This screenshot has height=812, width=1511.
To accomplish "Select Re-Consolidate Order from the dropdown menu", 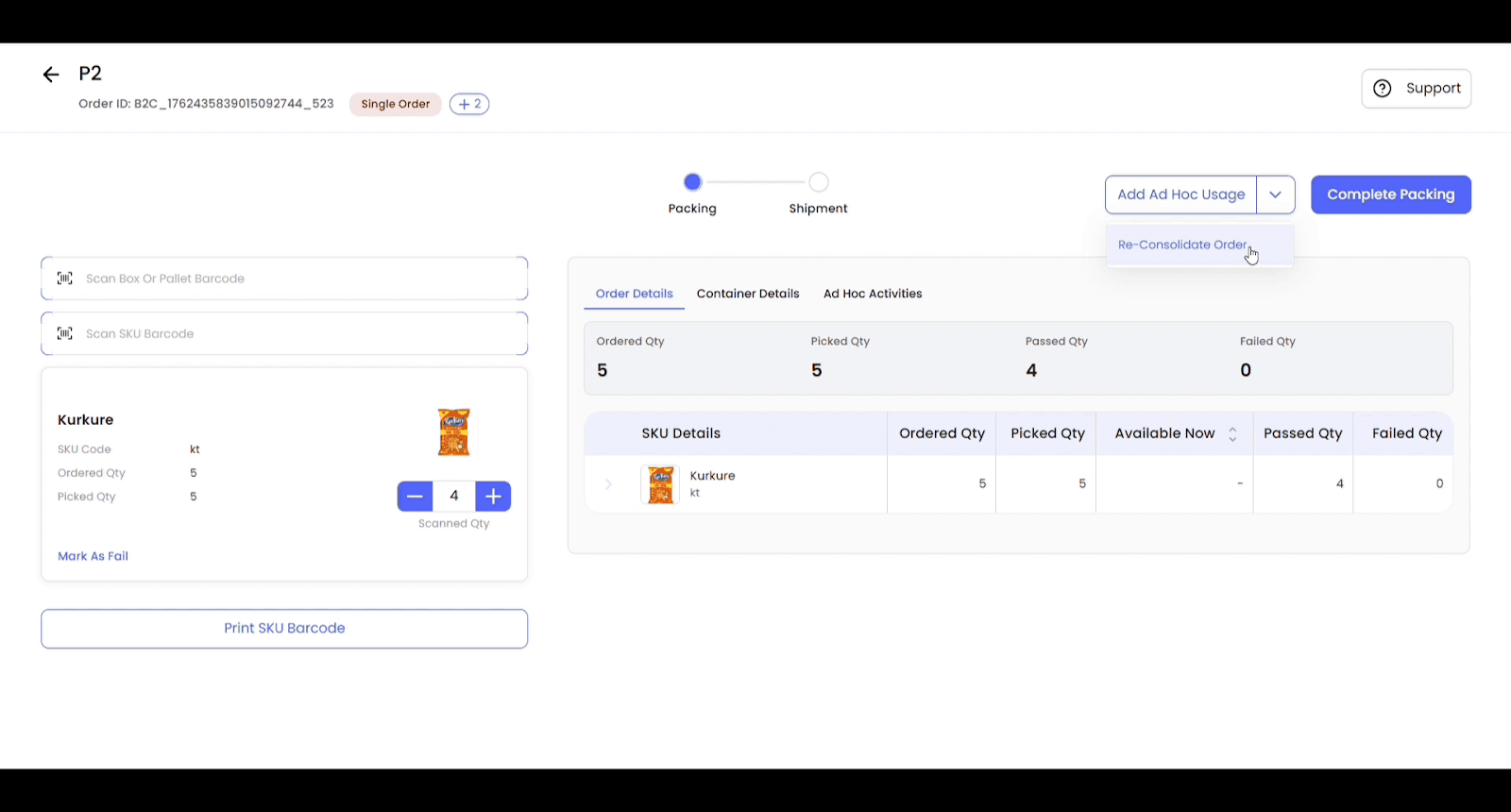I will (x=1182, y=245).
